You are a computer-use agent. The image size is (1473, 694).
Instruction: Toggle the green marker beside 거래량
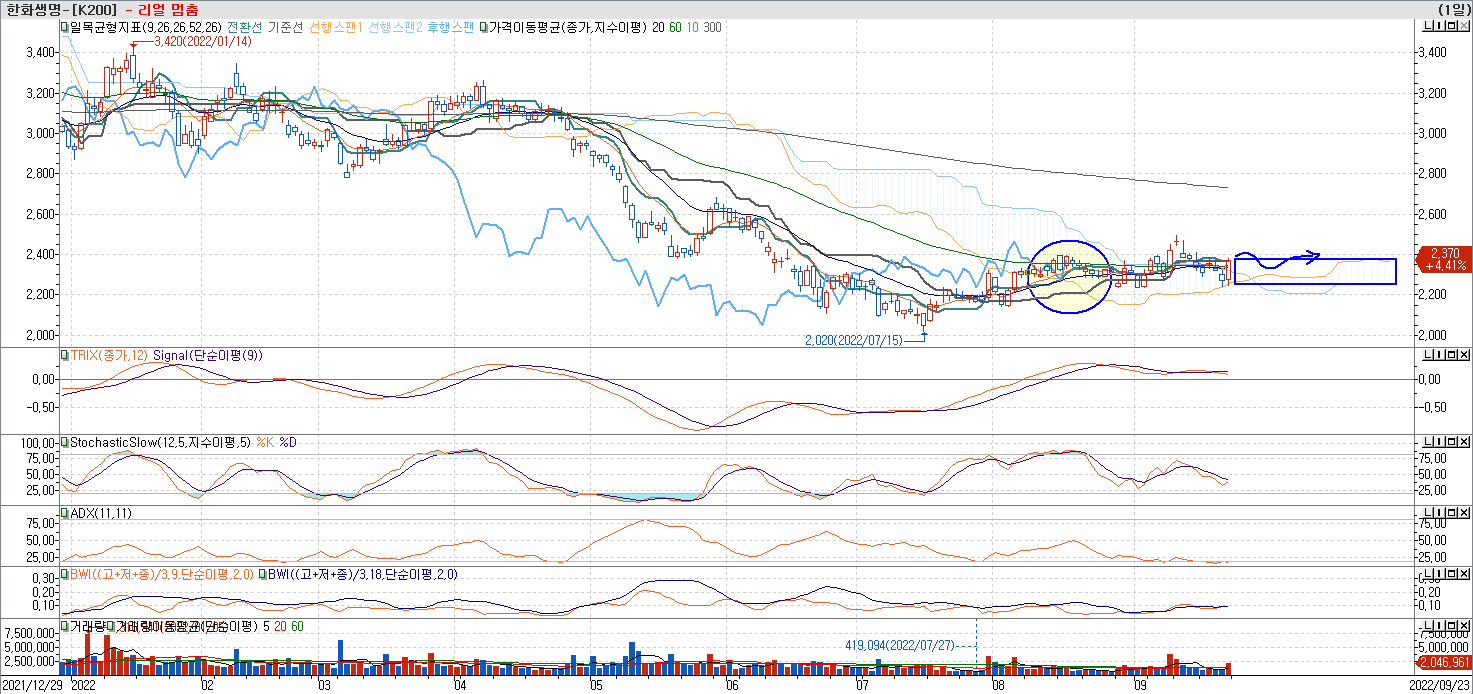pos(65,626)
